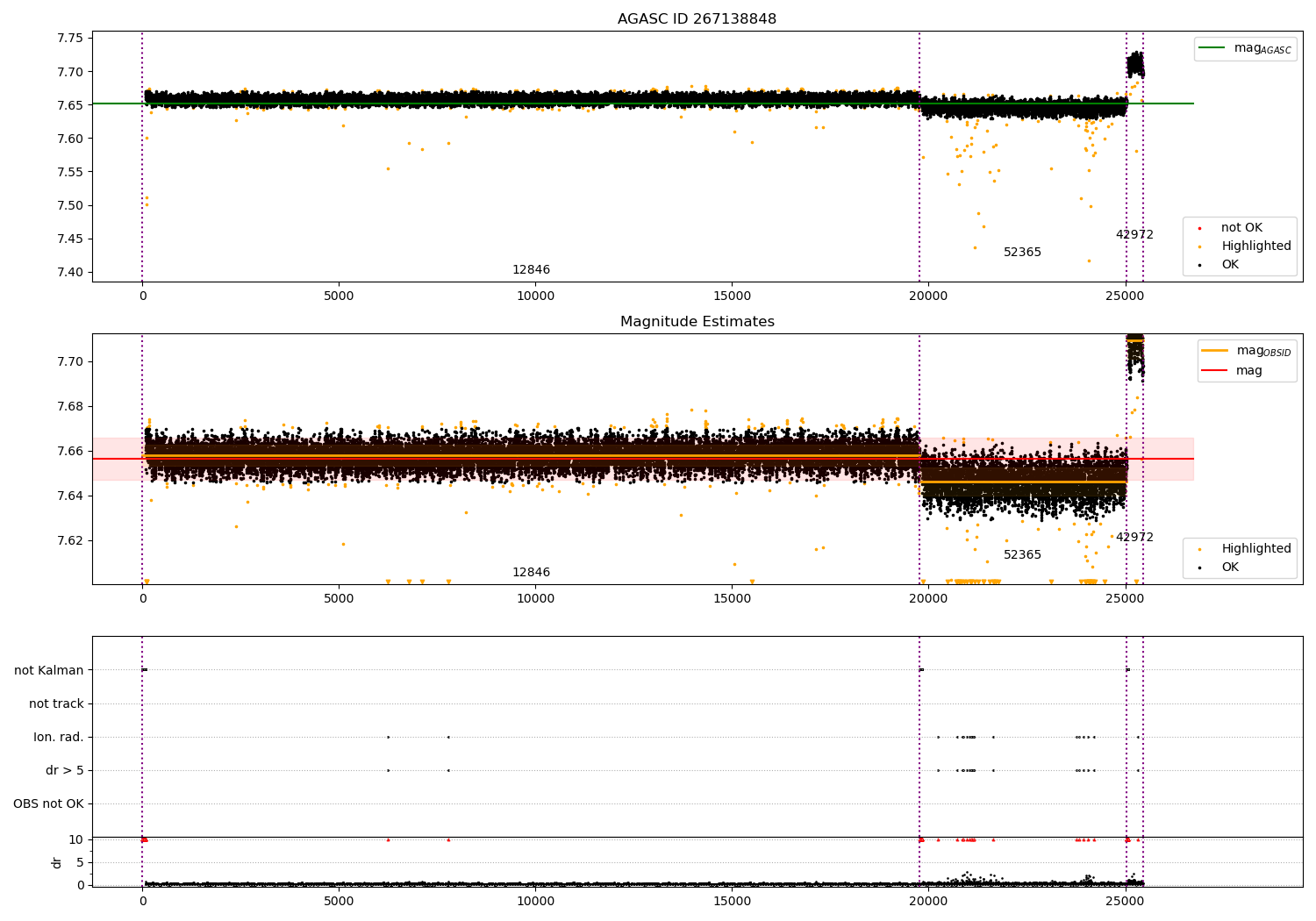This screenshot has height=921, width=1316.
Task: Click the 'OBS not OK' axis label
Action: click(x=48, y=803)
